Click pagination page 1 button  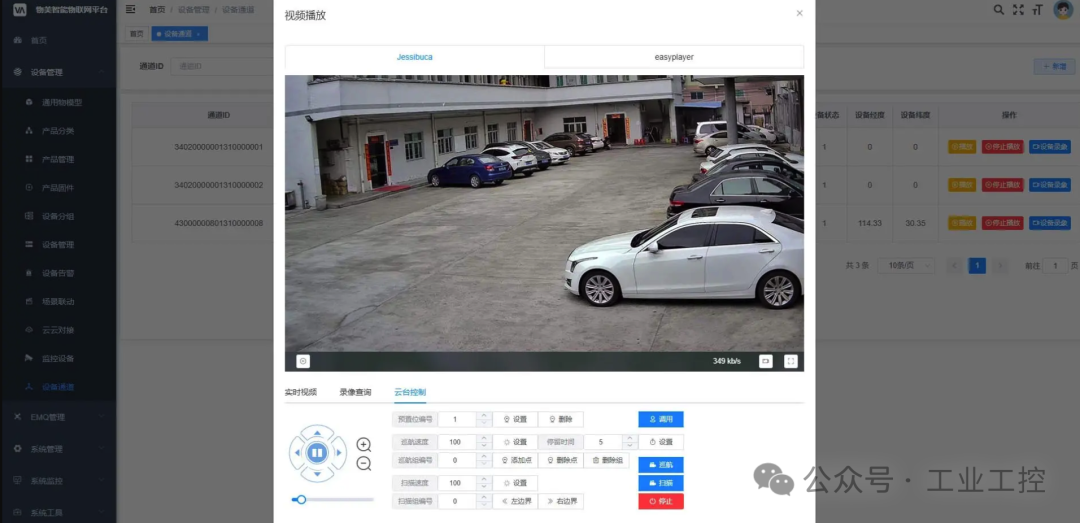(x=977, y=265)
